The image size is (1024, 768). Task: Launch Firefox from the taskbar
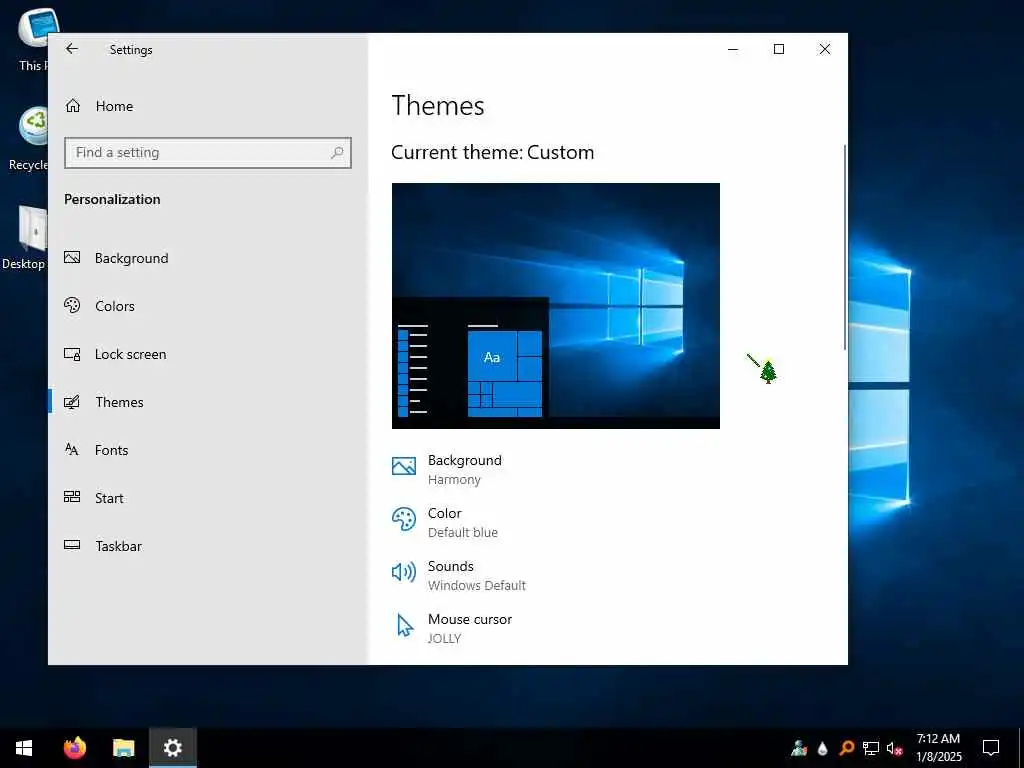point(74,748)
